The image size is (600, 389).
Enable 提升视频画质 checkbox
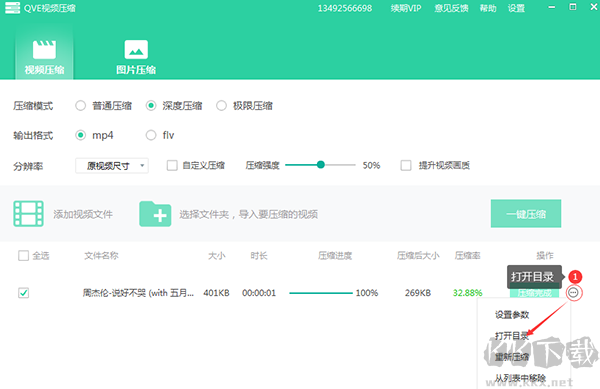(406, 165)
